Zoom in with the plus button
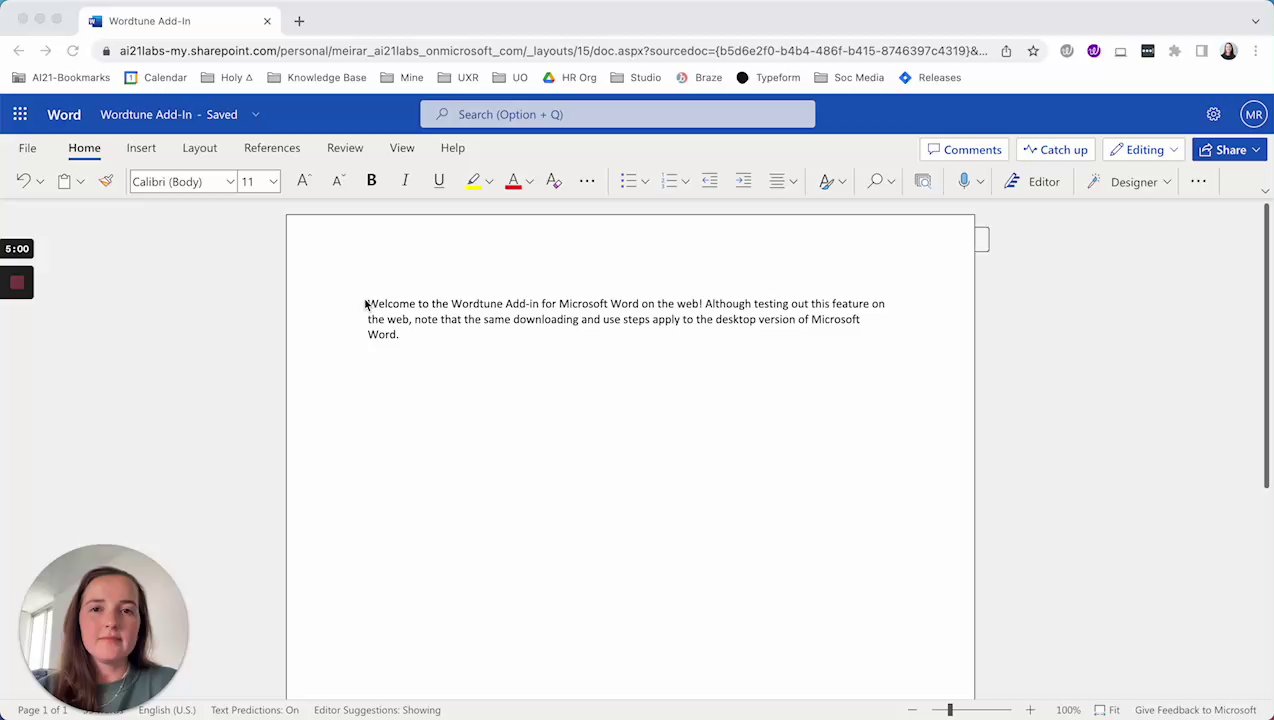 tap(1030, 710)
